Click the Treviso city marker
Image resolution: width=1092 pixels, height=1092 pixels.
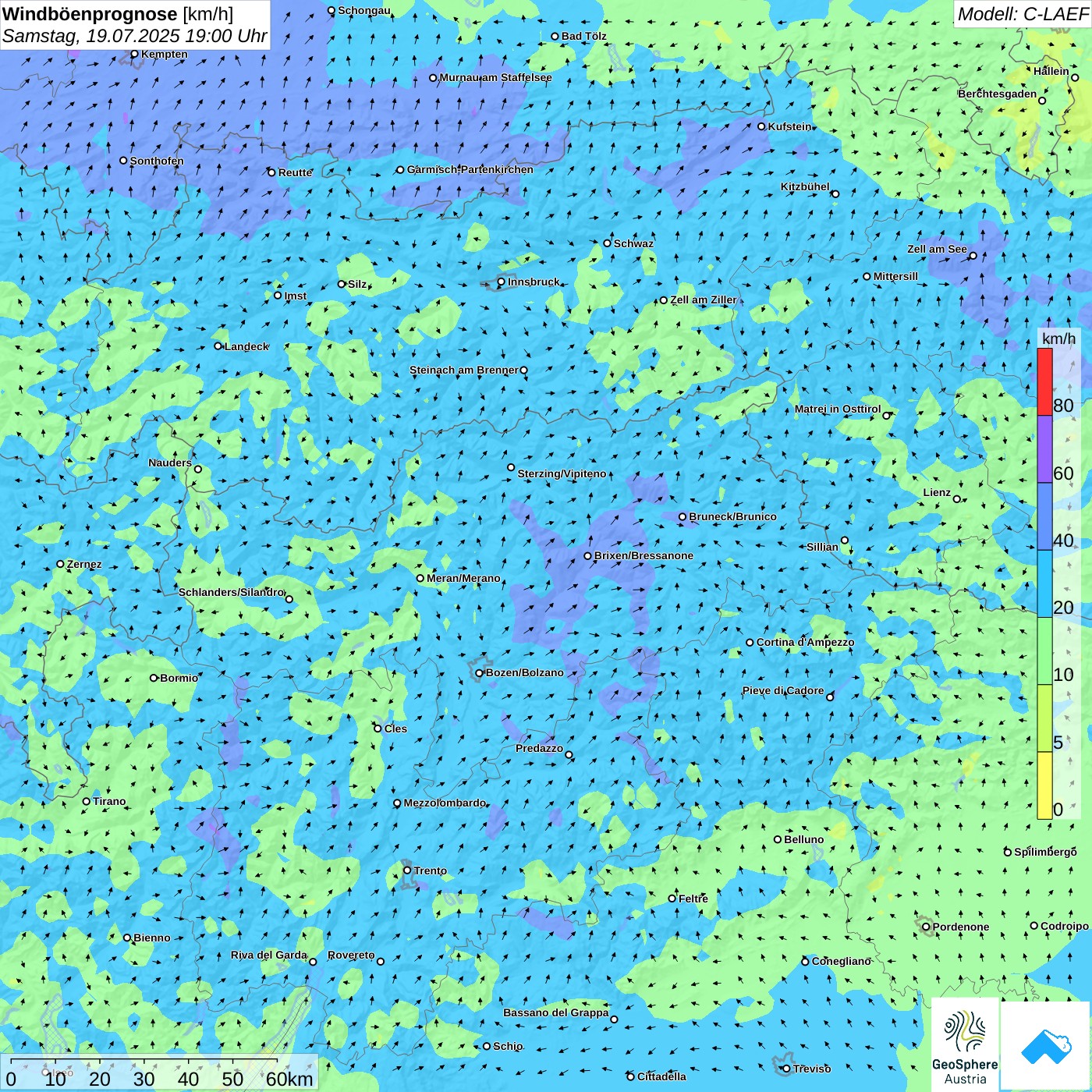[x=786, y=1069]
